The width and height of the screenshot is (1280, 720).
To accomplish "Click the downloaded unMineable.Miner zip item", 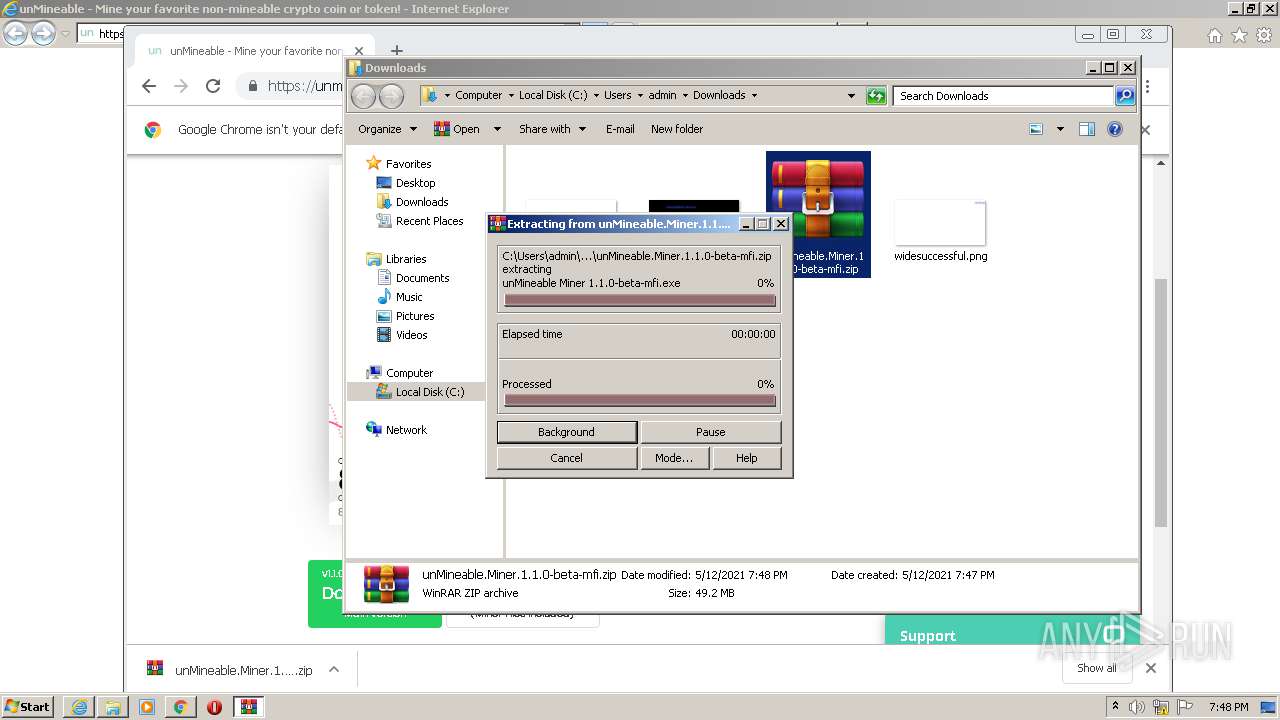I will pos(230,670).
